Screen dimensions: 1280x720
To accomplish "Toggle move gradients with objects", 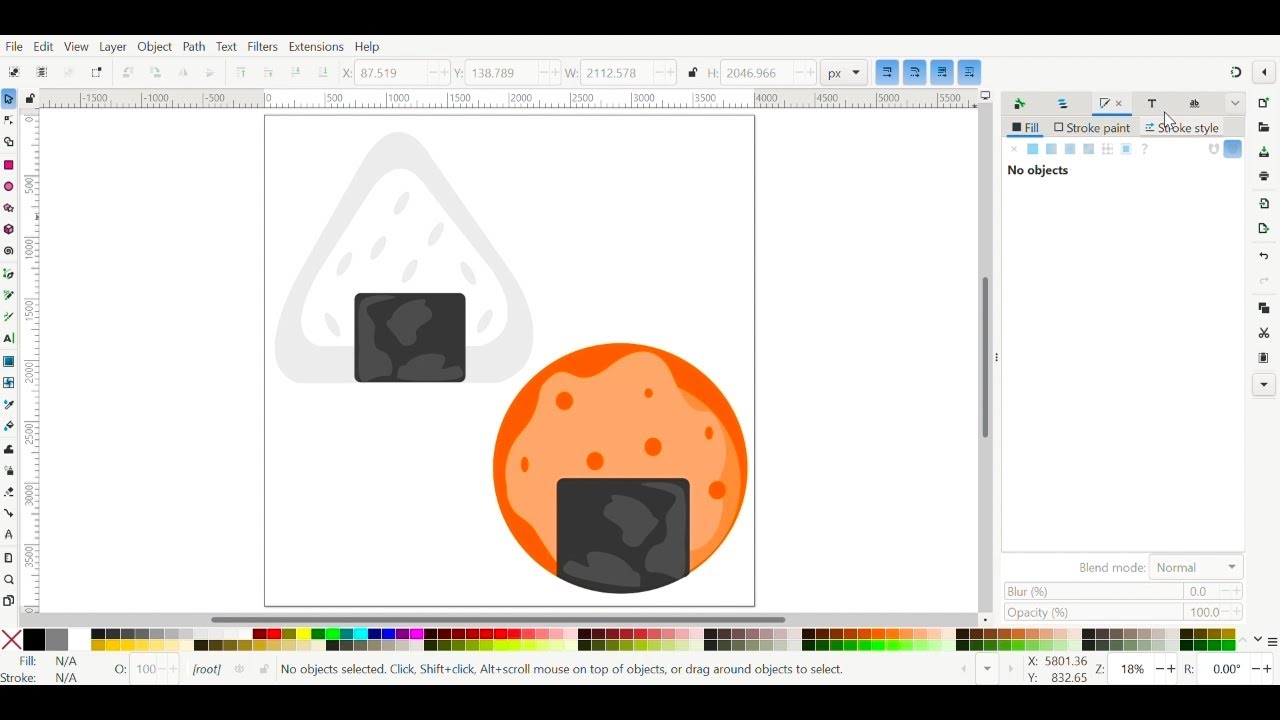I will (942, 72).
